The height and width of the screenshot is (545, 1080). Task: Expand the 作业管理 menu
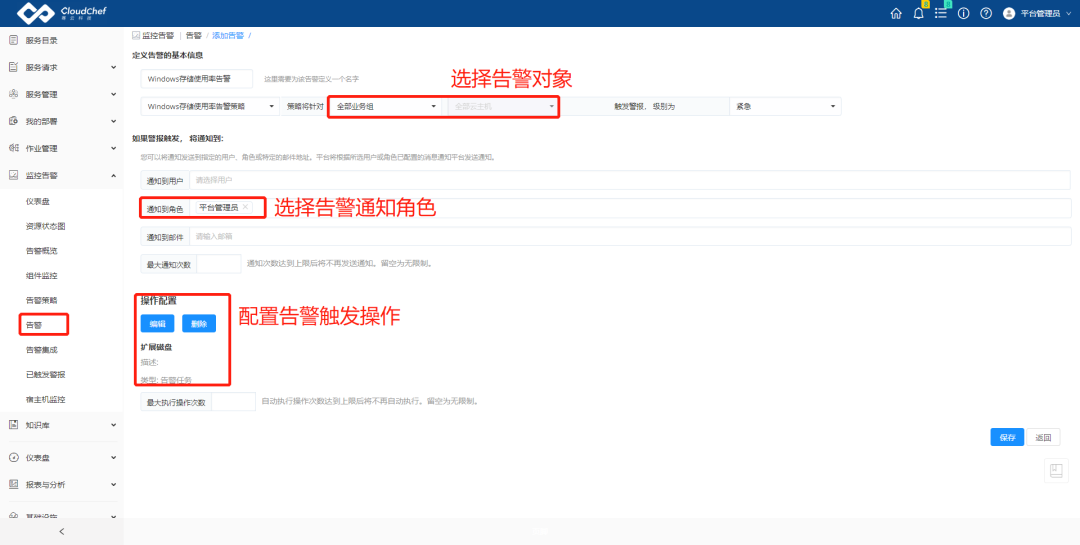tap(114, 148)
